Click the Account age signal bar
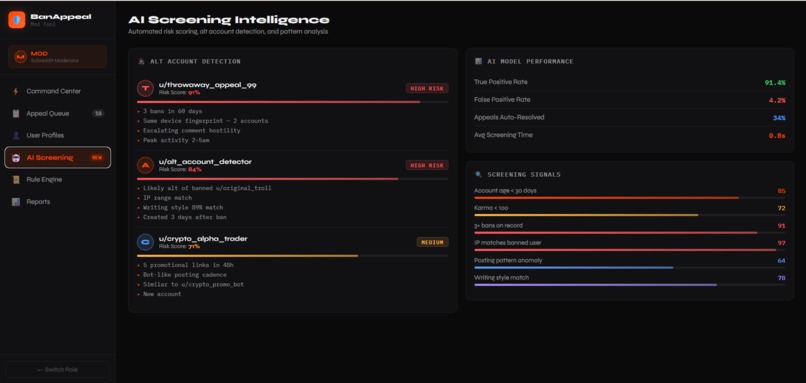 coord(630,198)
